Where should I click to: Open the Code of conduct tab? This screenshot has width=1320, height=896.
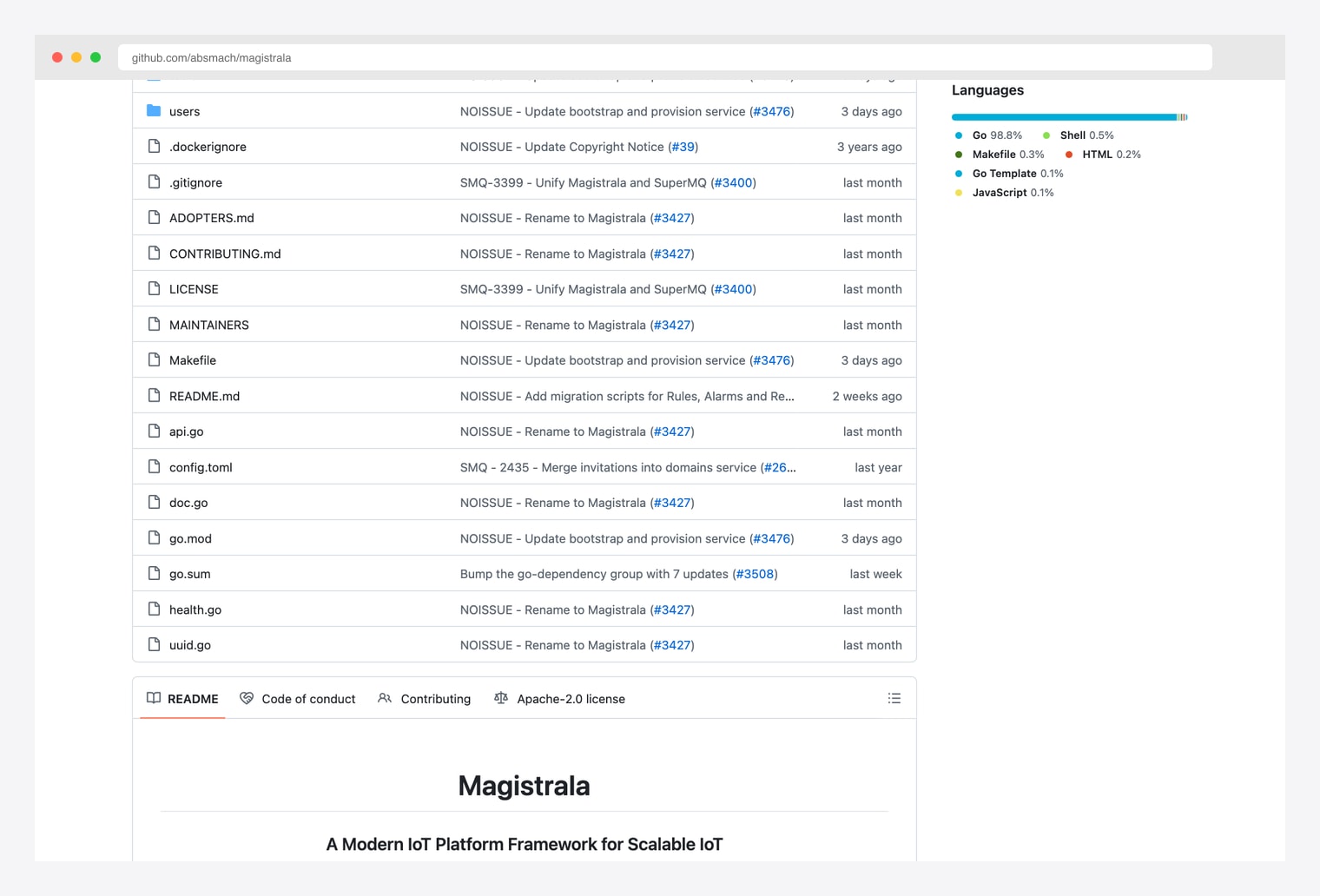(x=298, y=699)
